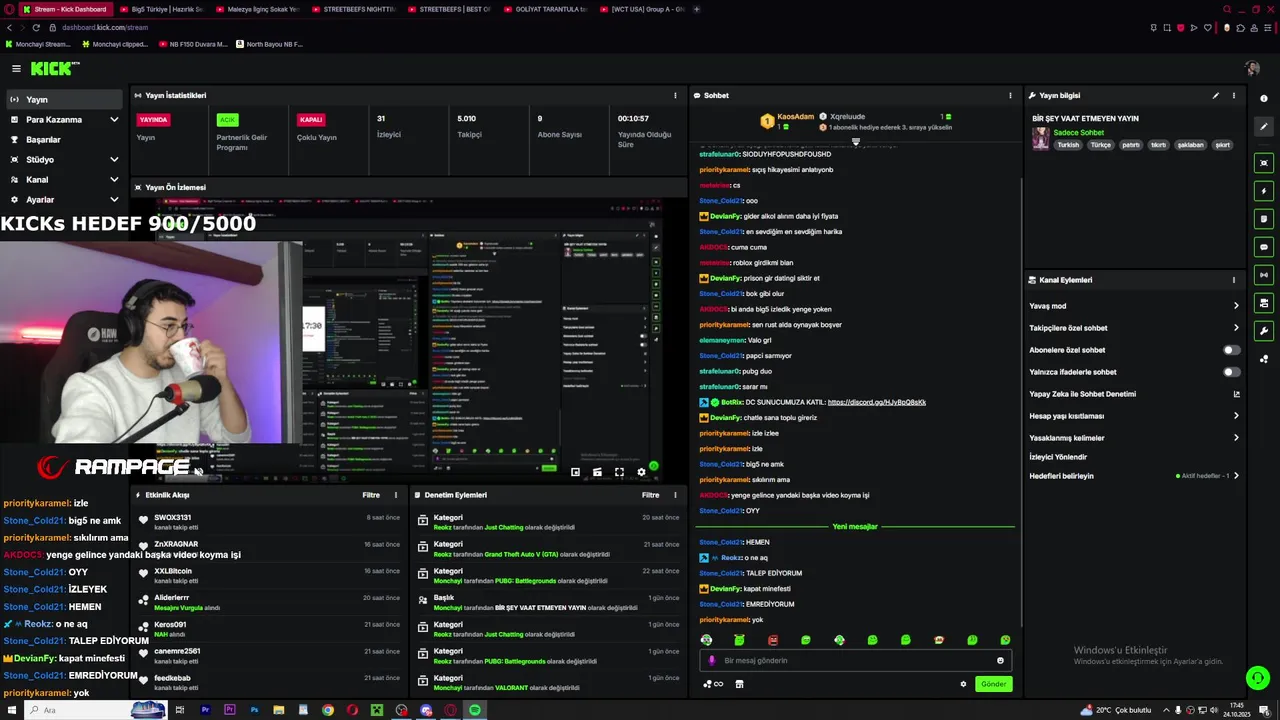This screenshot has width=1280, height=720.
Task: Toggle Yalnızca ifadelerle sohbet switch
Action: tap(1232, 372)
